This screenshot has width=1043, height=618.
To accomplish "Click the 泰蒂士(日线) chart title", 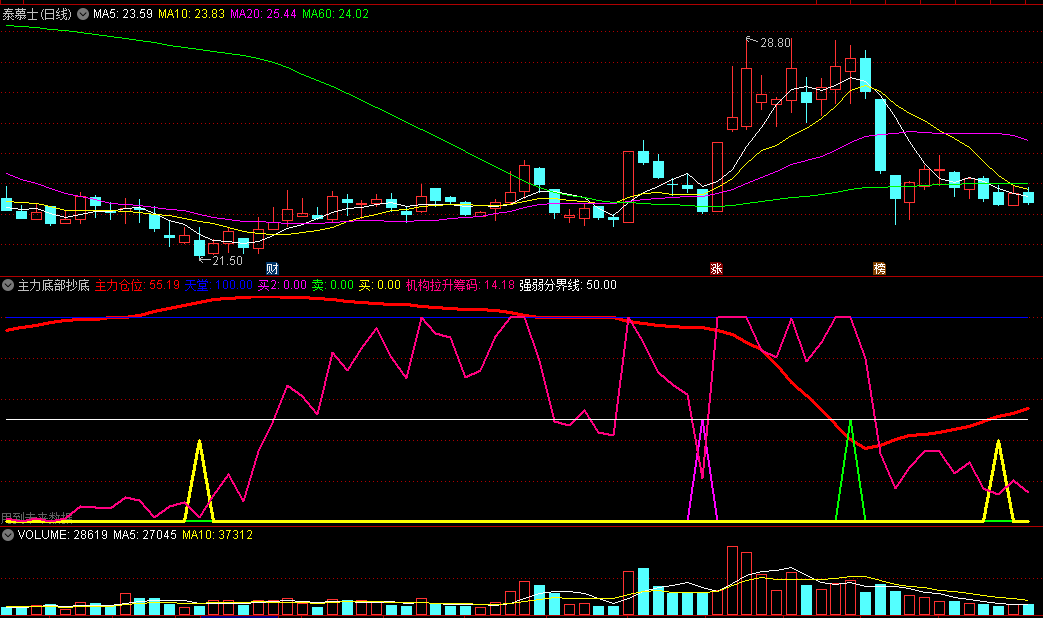I will [37, 14].
